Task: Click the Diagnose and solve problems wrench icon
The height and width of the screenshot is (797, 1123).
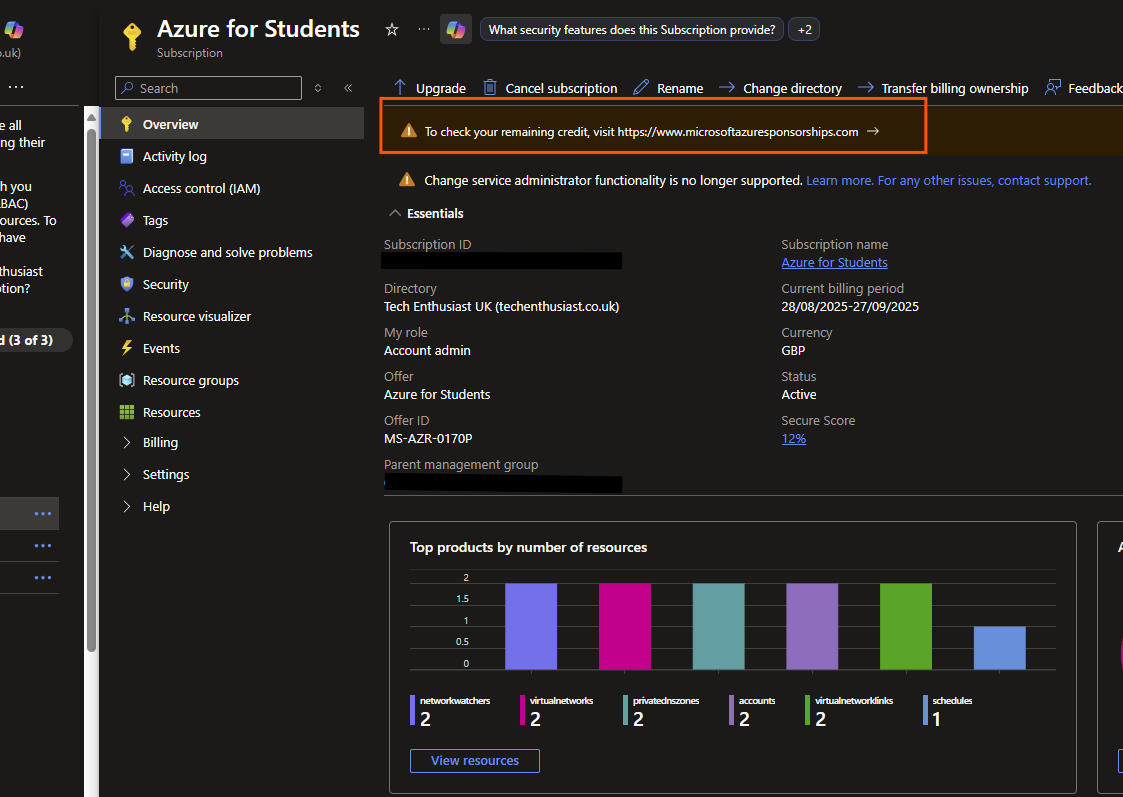Action: pos(127,252)
